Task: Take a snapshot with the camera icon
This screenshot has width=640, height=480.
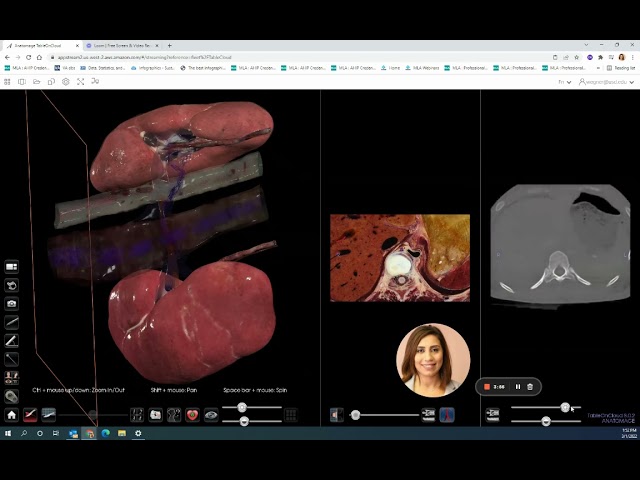Action: 11,304
